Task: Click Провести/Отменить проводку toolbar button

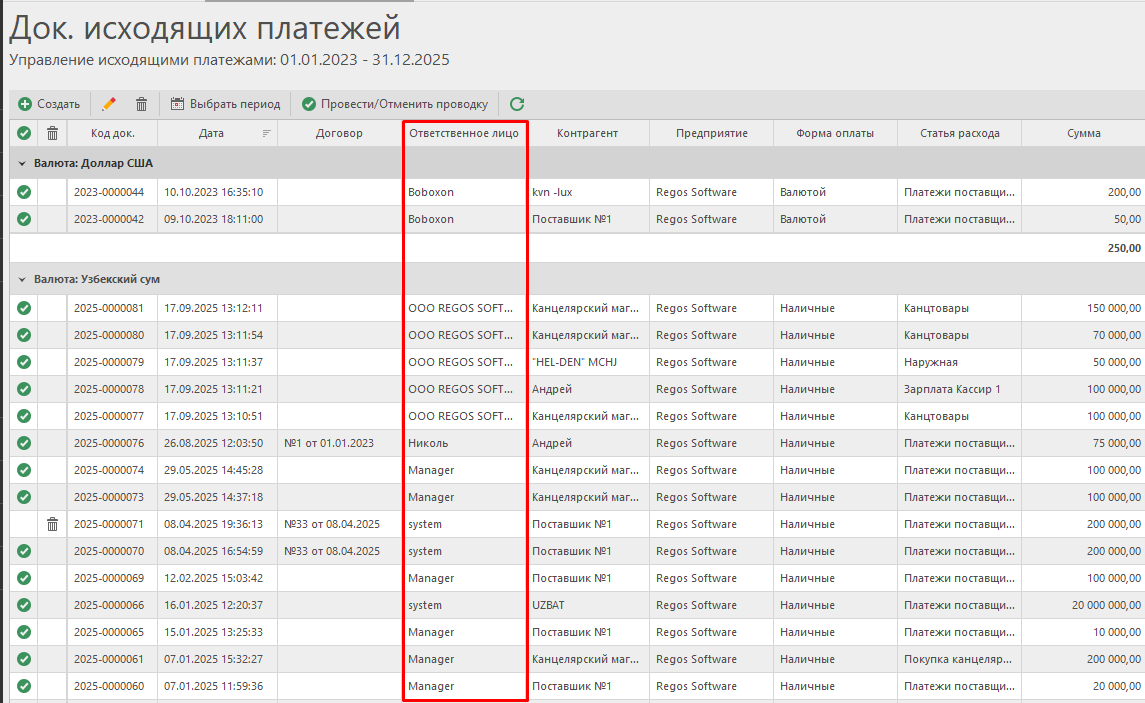Action: 395,104
